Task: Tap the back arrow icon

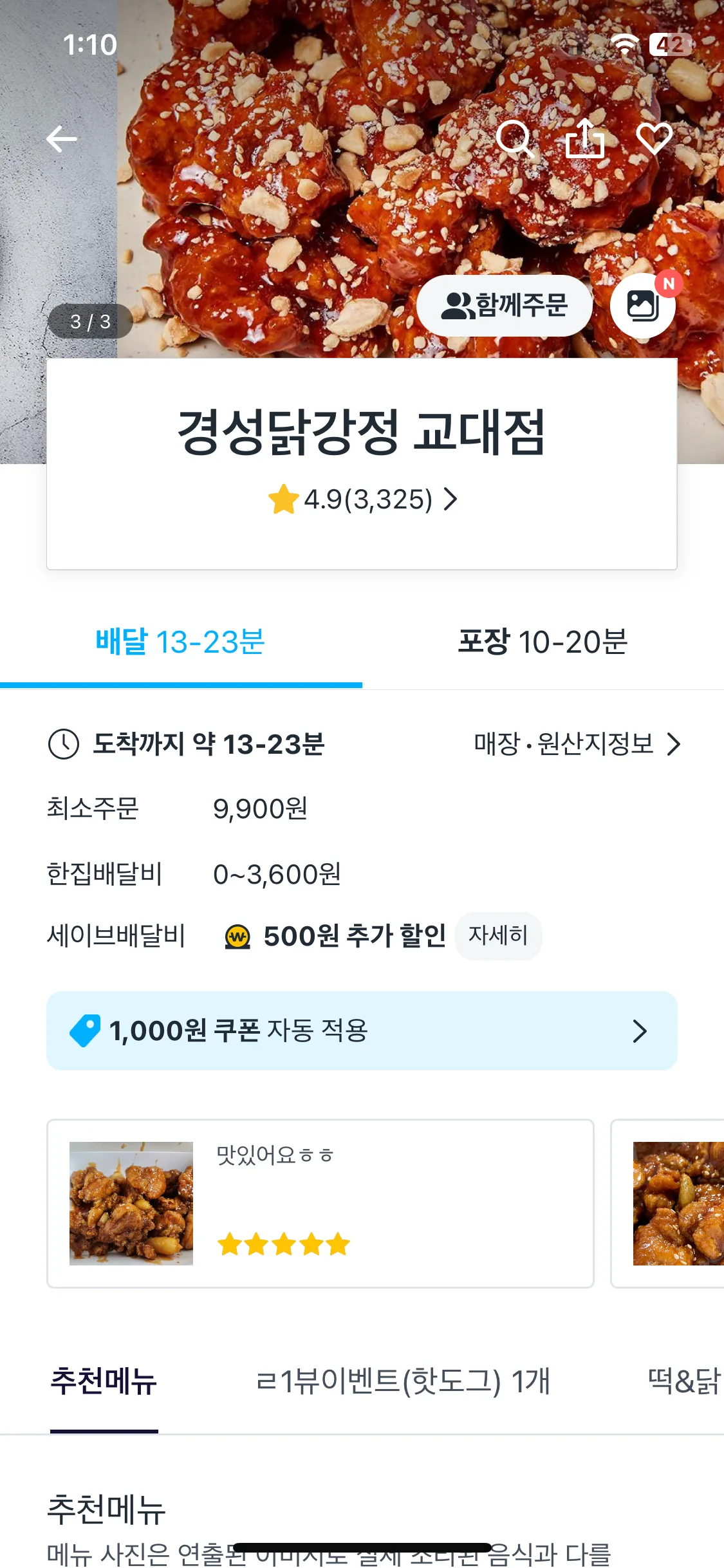Action: [x=62, y=139]
